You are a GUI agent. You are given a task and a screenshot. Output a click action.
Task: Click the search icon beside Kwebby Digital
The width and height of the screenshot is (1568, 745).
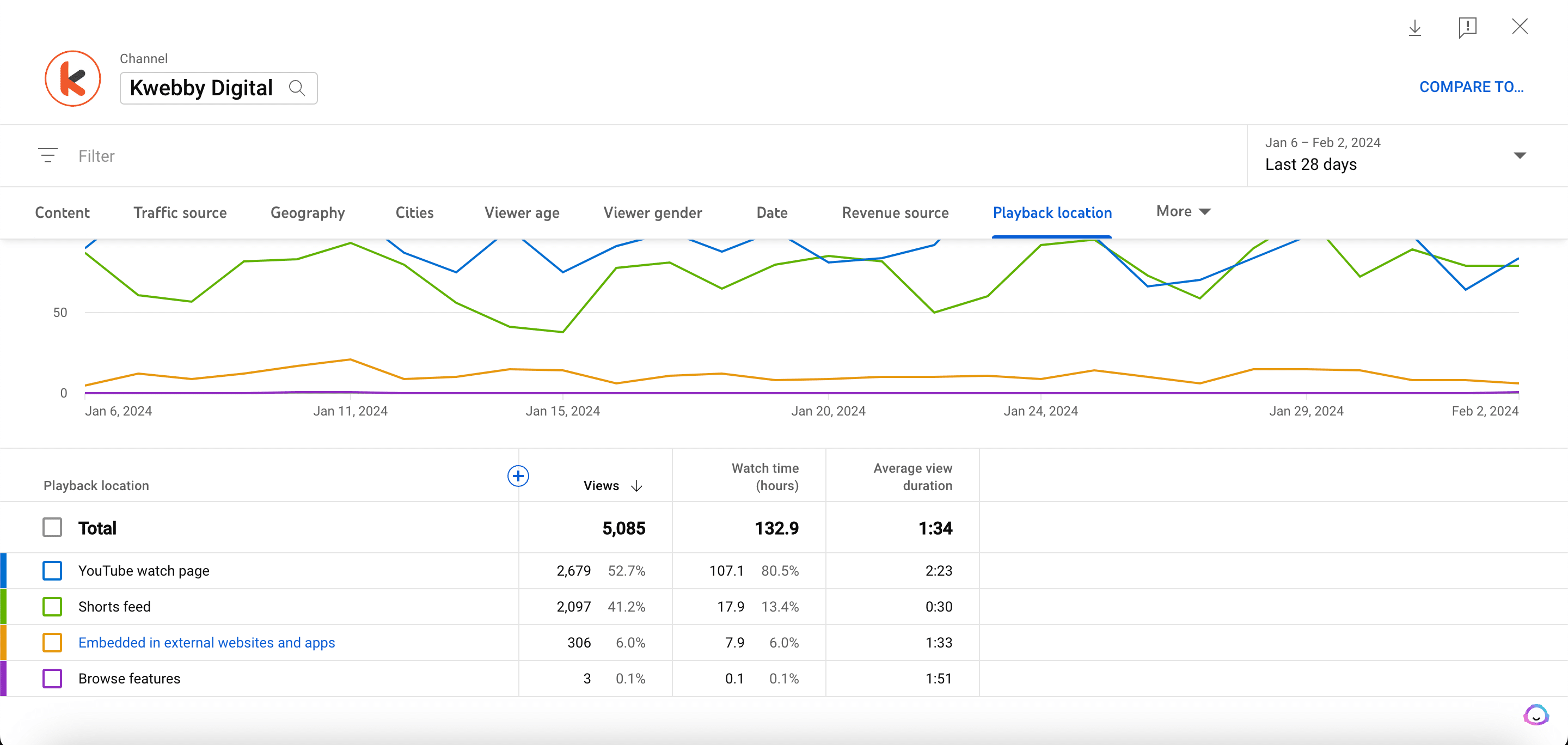pyautogui.click(x=297, y=88)
